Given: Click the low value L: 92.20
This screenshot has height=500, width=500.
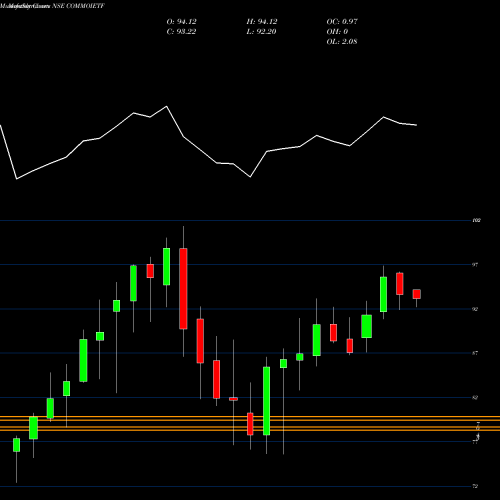Looking at the screenshot, I should [261, 32].
